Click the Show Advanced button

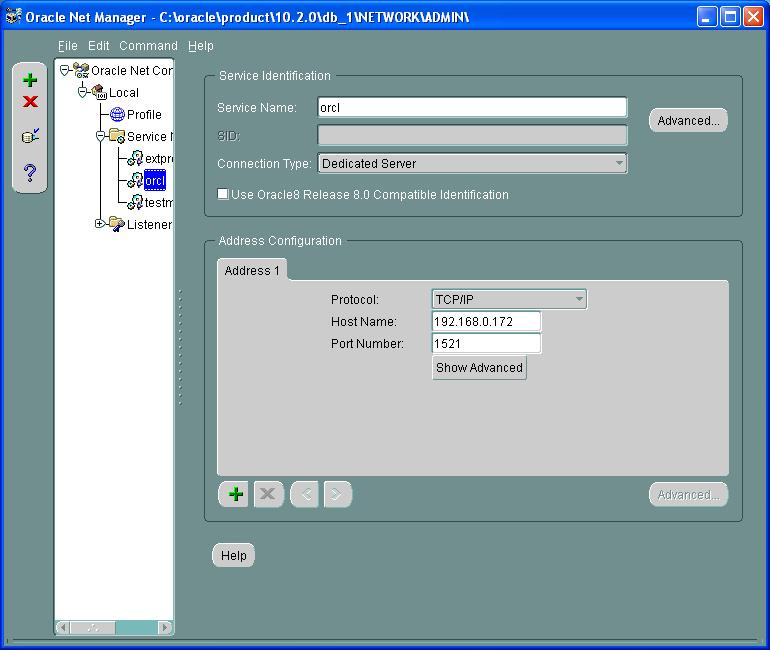(479, 367)
